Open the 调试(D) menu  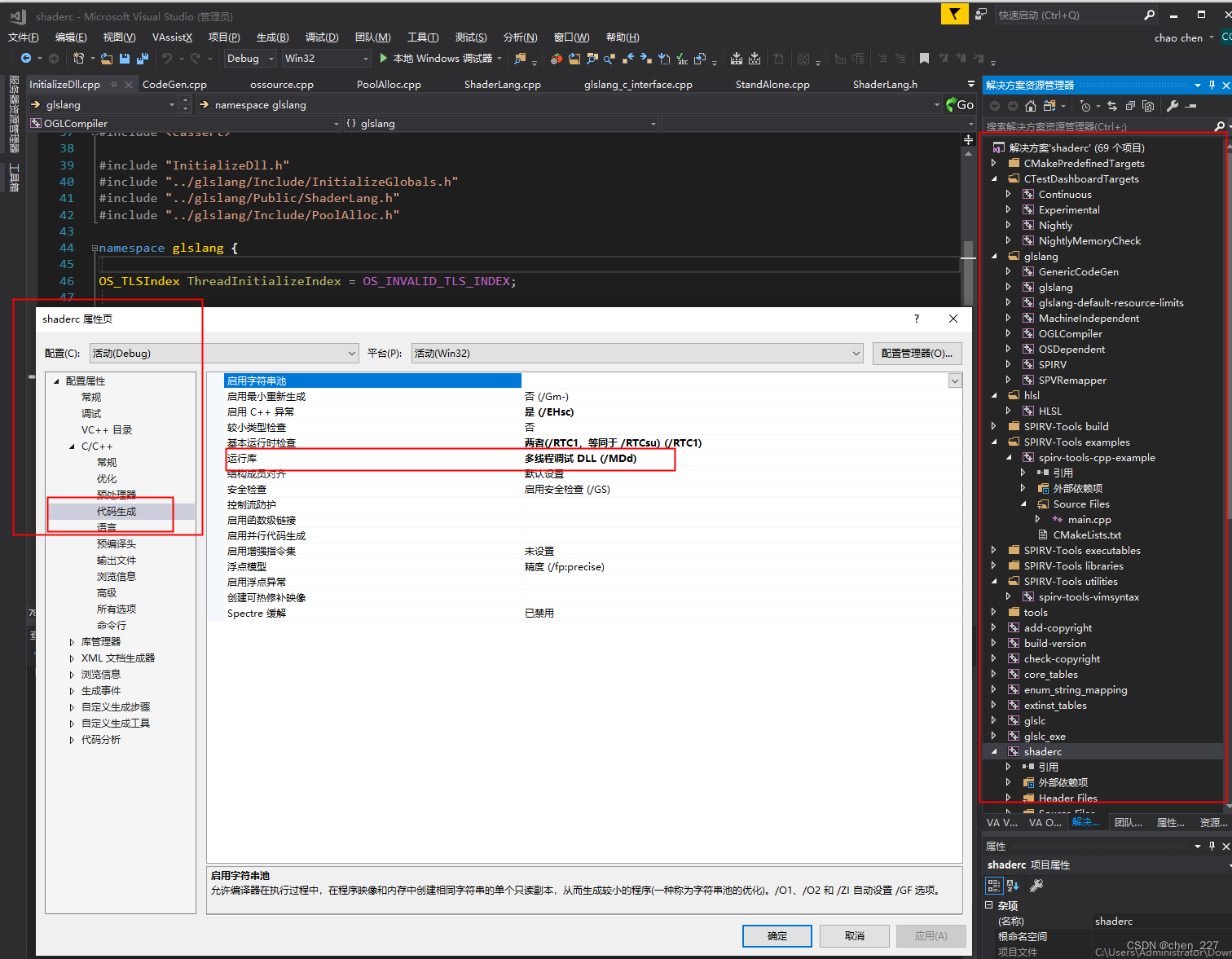pyautogui.click(x=321, y=37)
